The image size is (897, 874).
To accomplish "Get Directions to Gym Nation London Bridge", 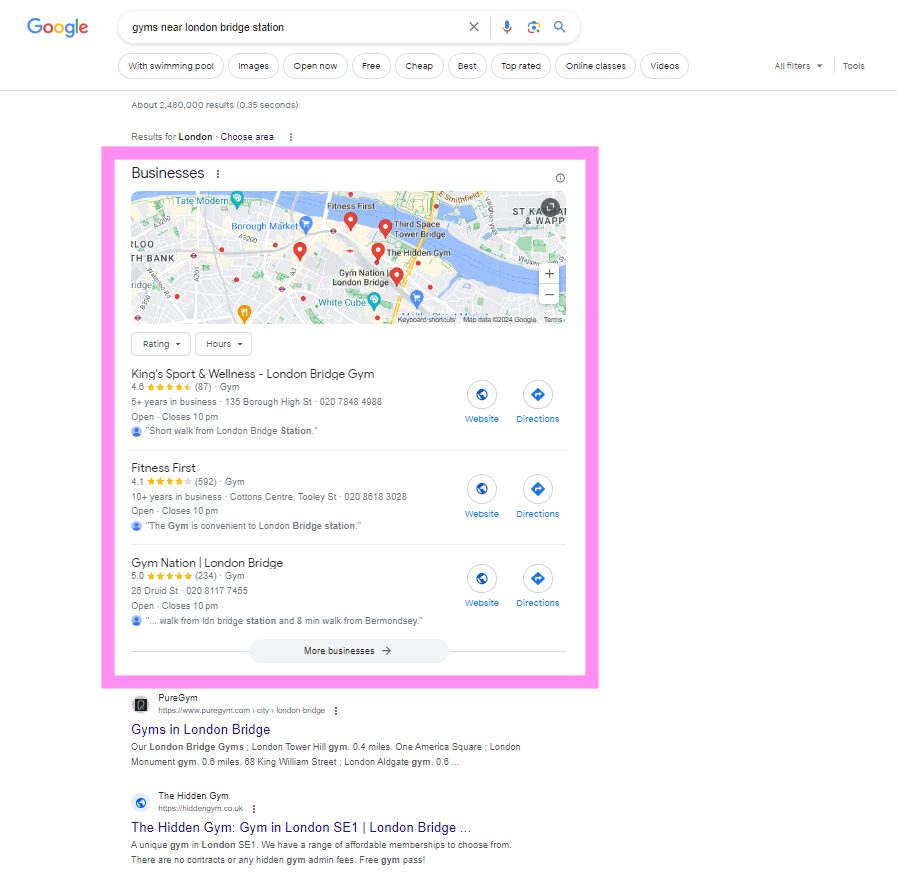I will tap(537, 579).
